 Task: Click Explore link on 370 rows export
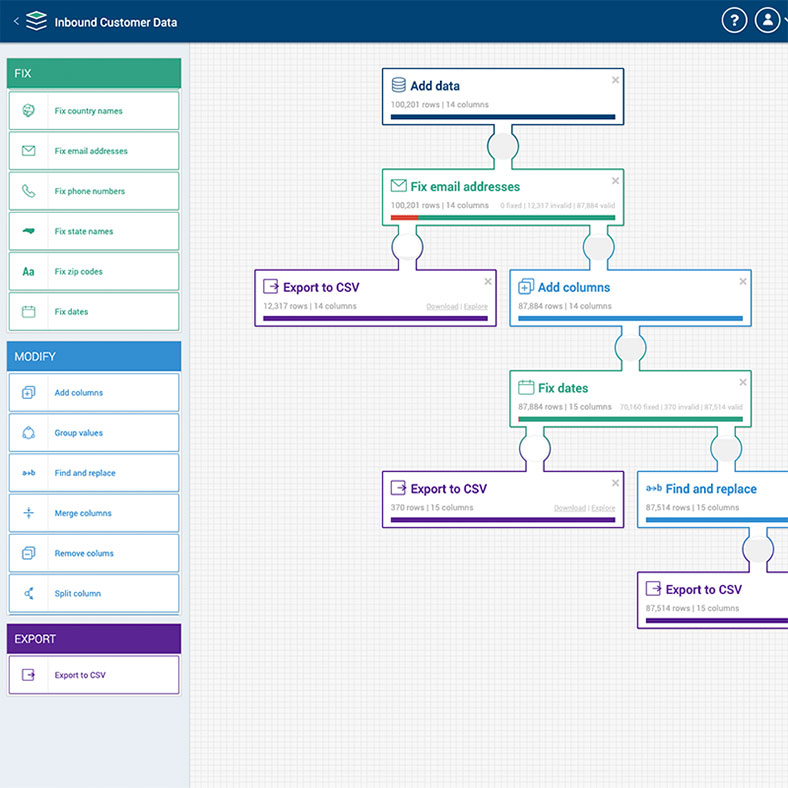(x=603, y=508)
